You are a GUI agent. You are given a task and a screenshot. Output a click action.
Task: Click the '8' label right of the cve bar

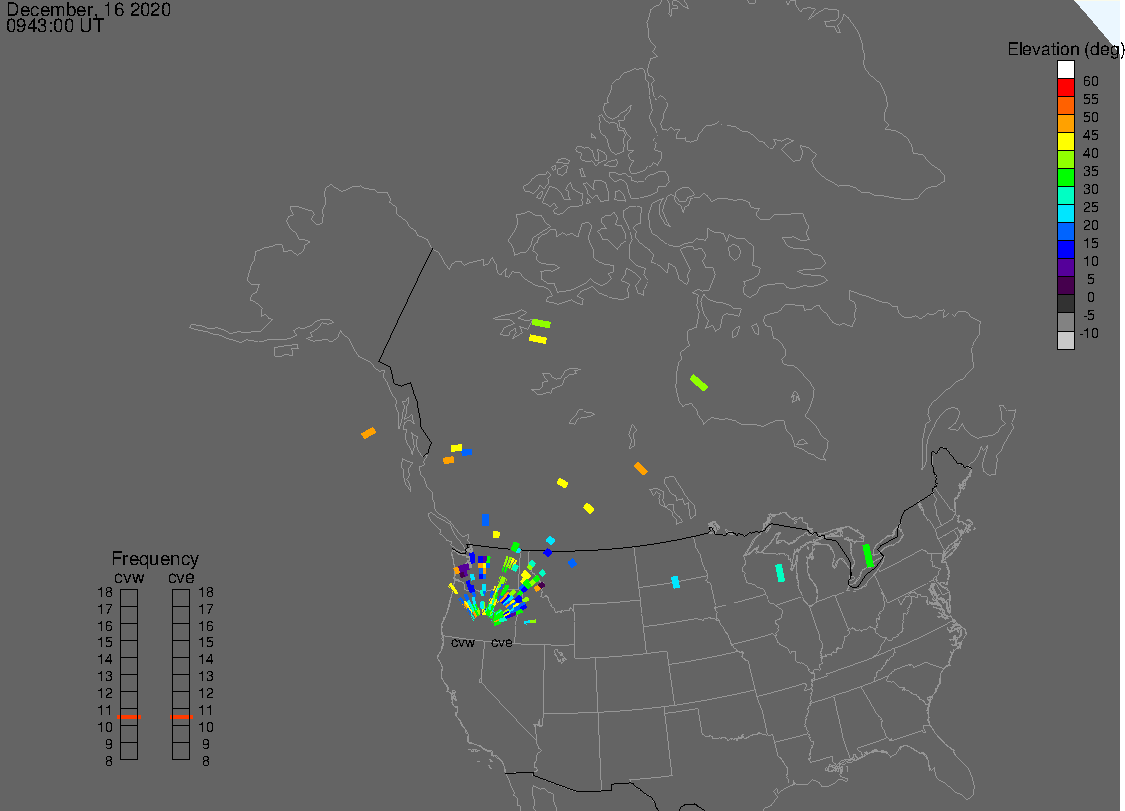click(206, 761)
